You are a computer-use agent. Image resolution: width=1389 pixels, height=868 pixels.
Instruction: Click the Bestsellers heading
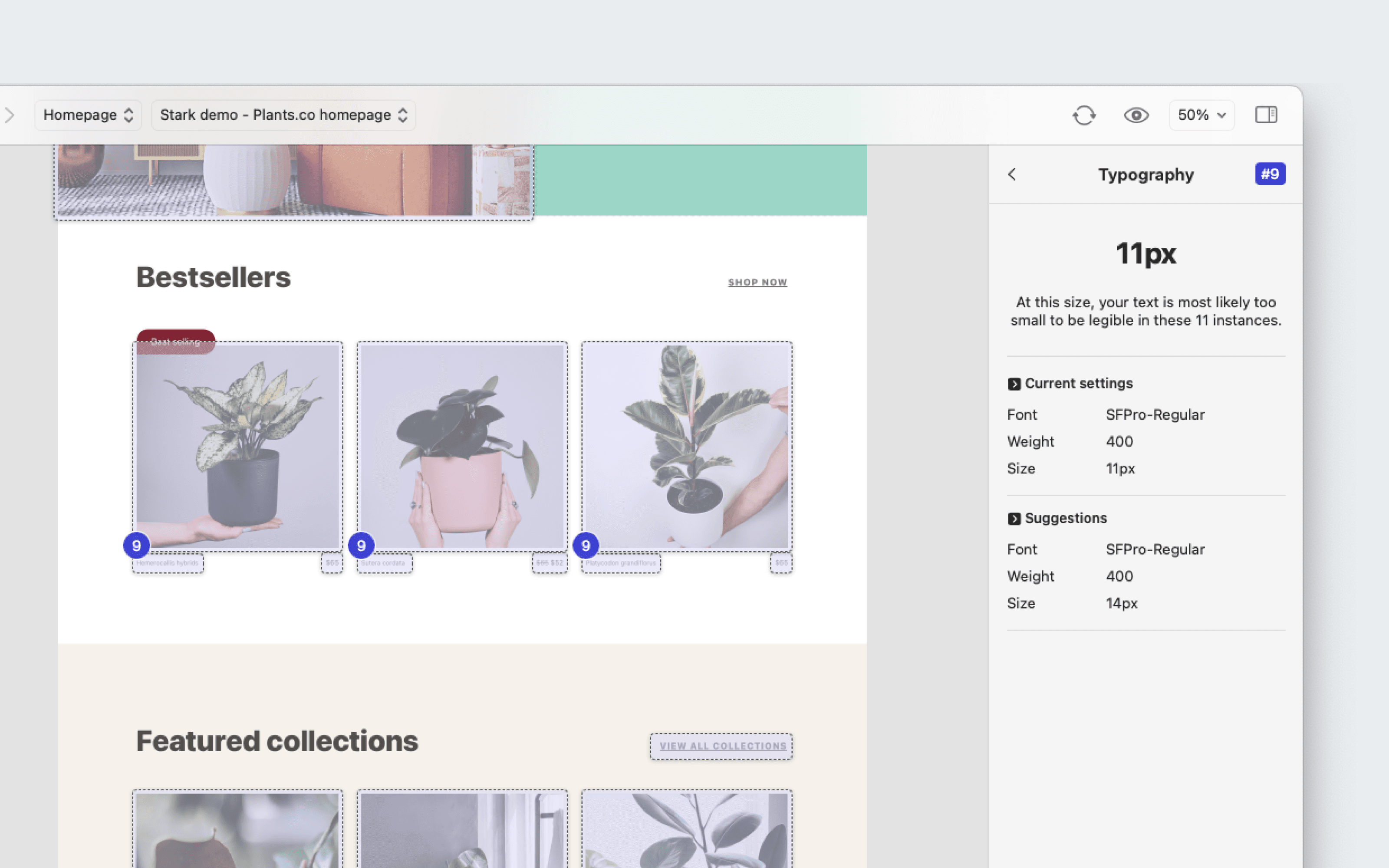(214, 277)
